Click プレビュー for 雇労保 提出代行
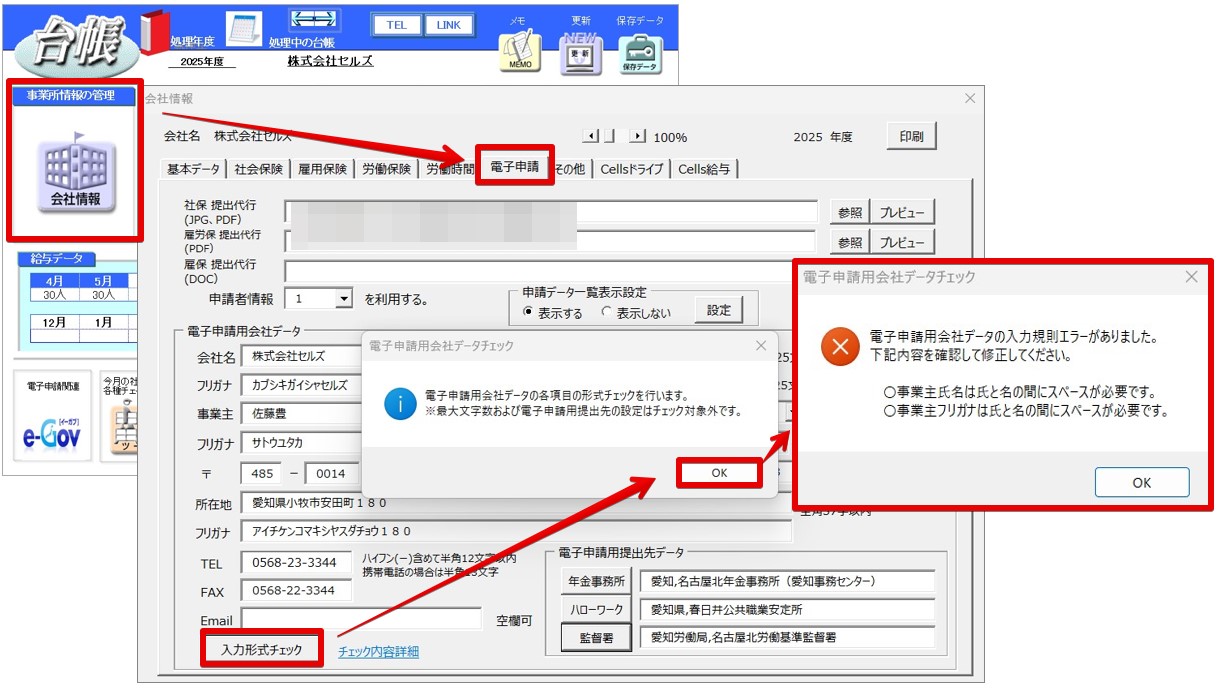 pos(903,242)
